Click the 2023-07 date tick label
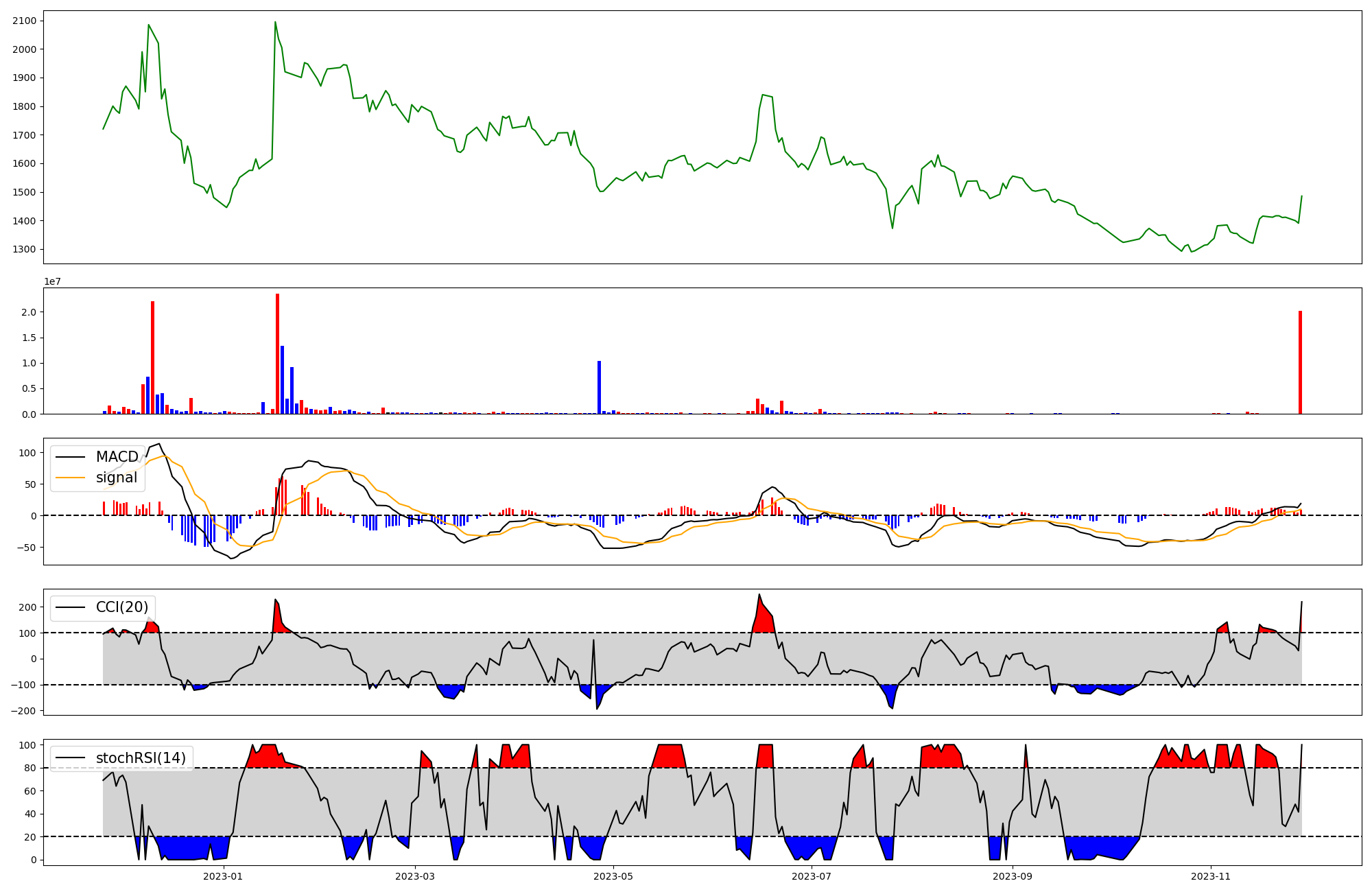This screenshot has height=892, width=1372. 812,876
